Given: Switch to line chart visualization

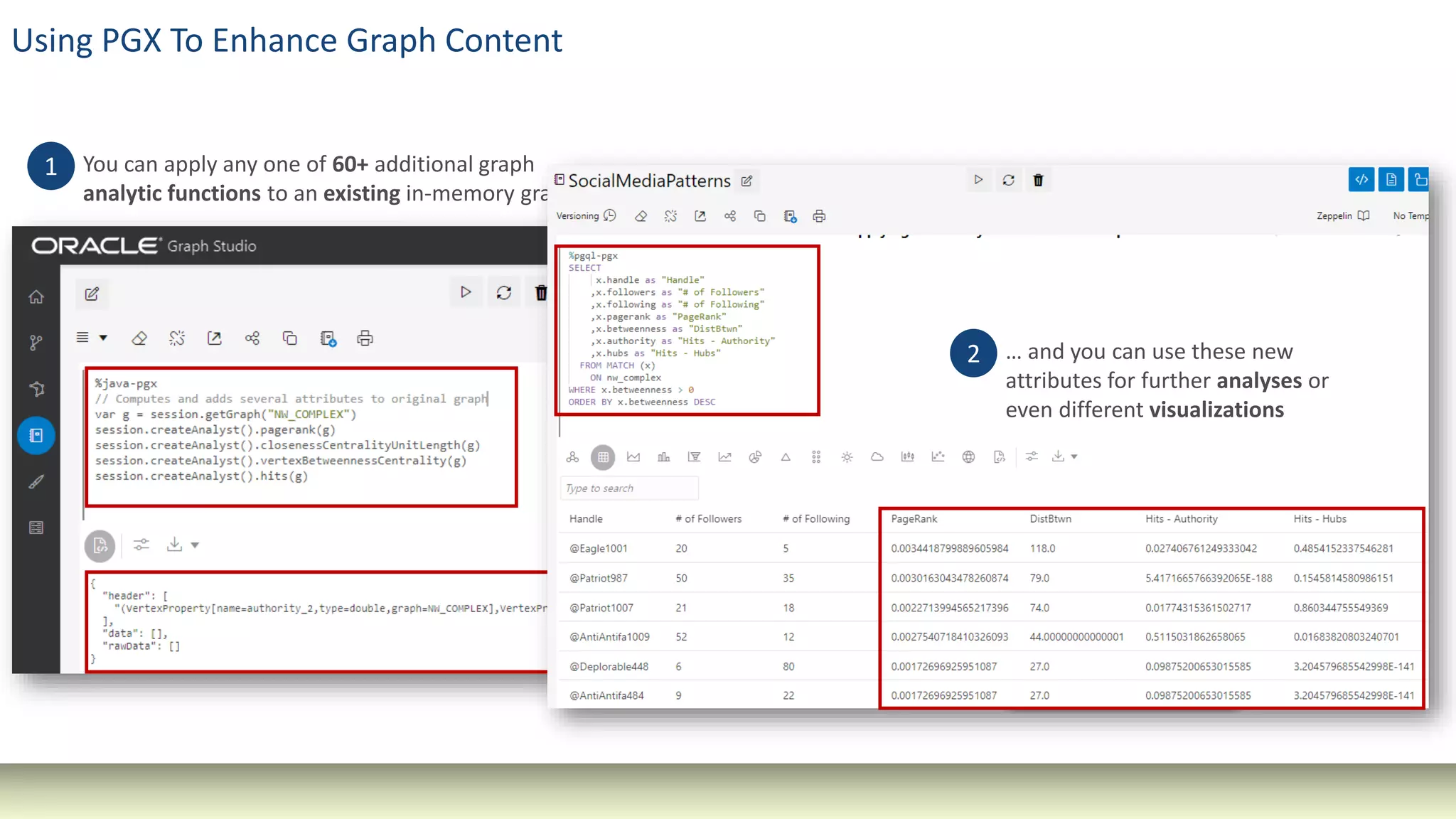Looking at the screenshot, I should 724,457.
